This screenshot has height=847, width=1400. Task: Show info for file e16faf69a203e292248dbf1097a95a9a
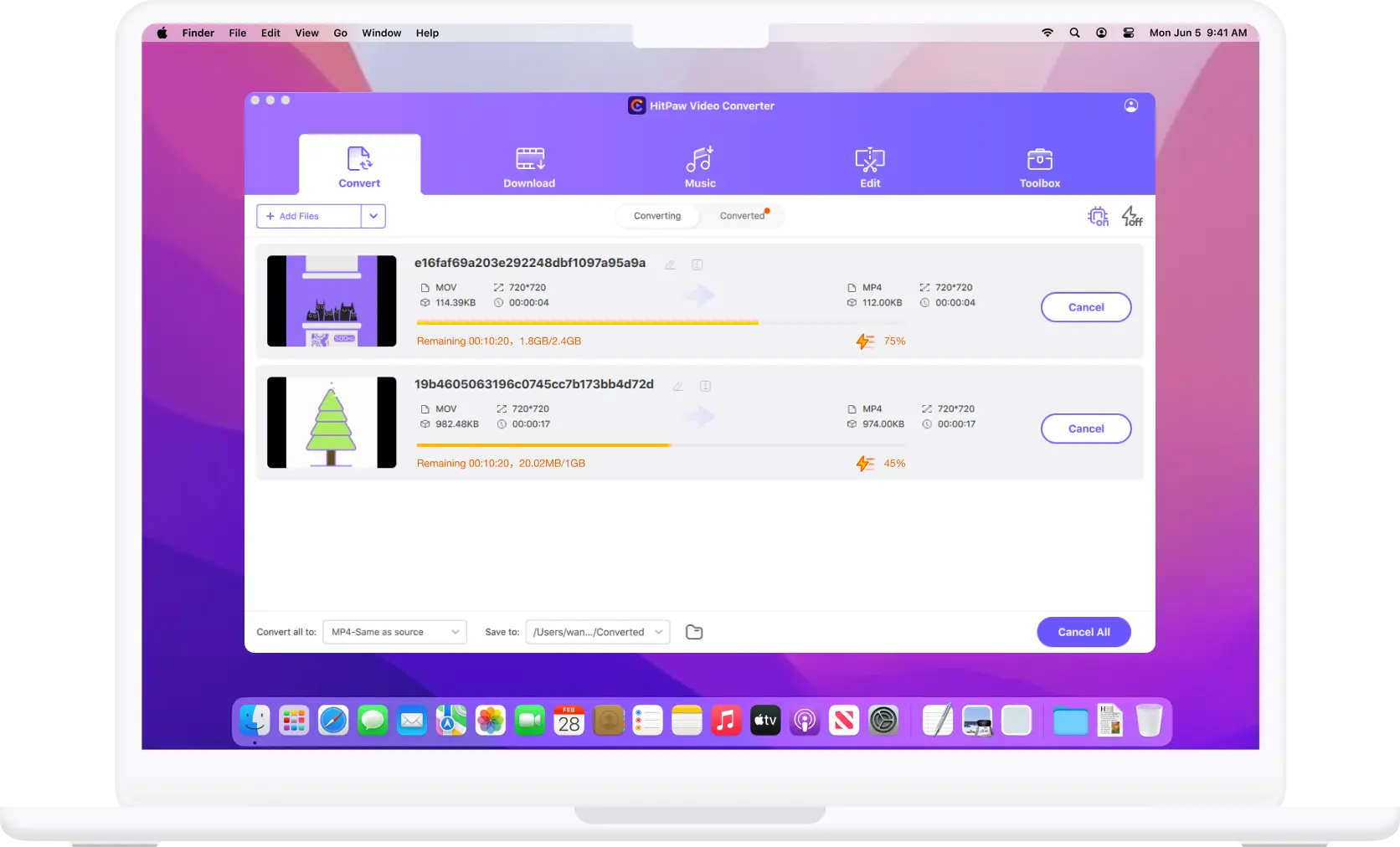(x=697, y=264)
